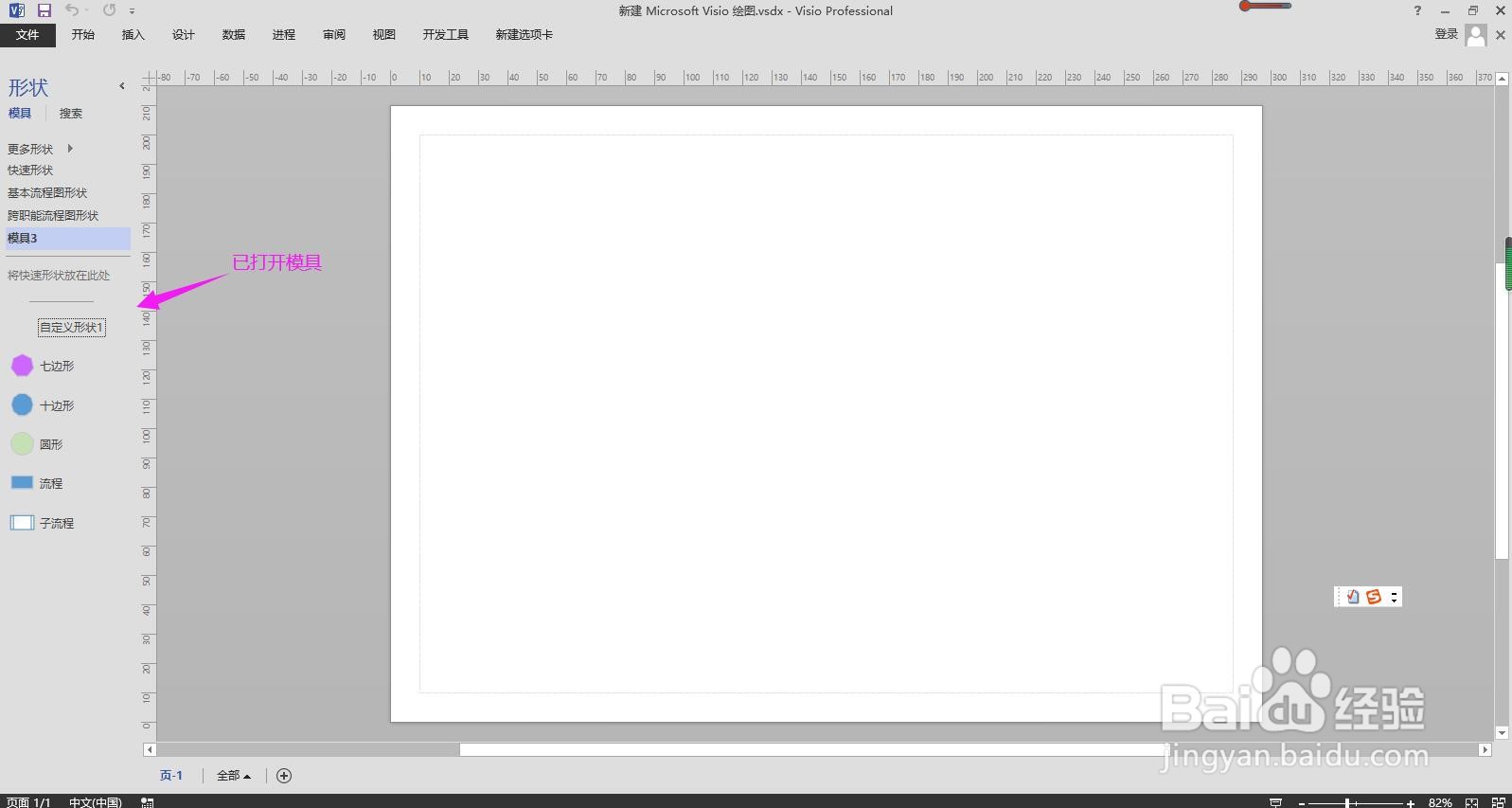Switch to the 设计 ribbon tab
Image resolution: width=1512 pixels, height=808 pixels.
(x=184, y=35)
